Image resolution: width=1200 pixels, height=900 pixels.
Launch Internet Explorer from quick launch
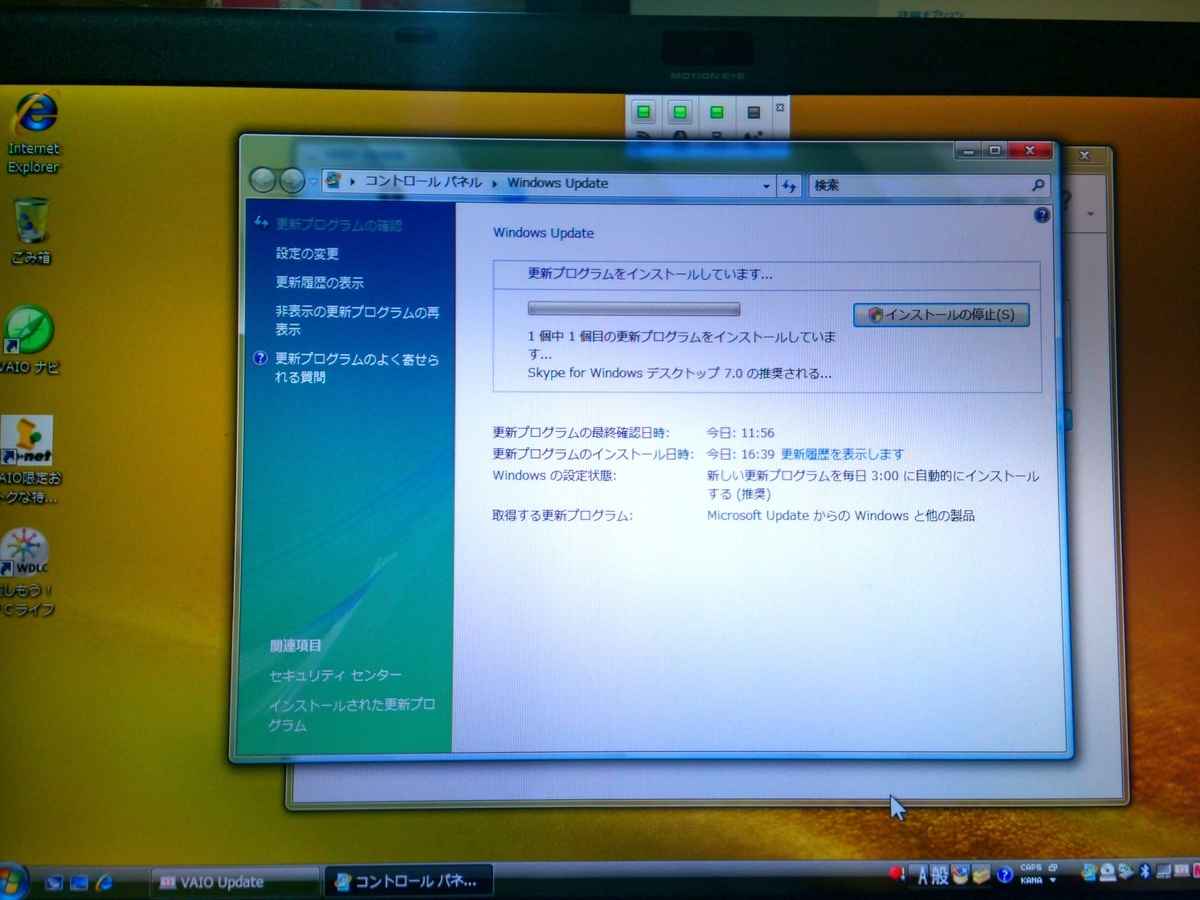tap(105, 883)
